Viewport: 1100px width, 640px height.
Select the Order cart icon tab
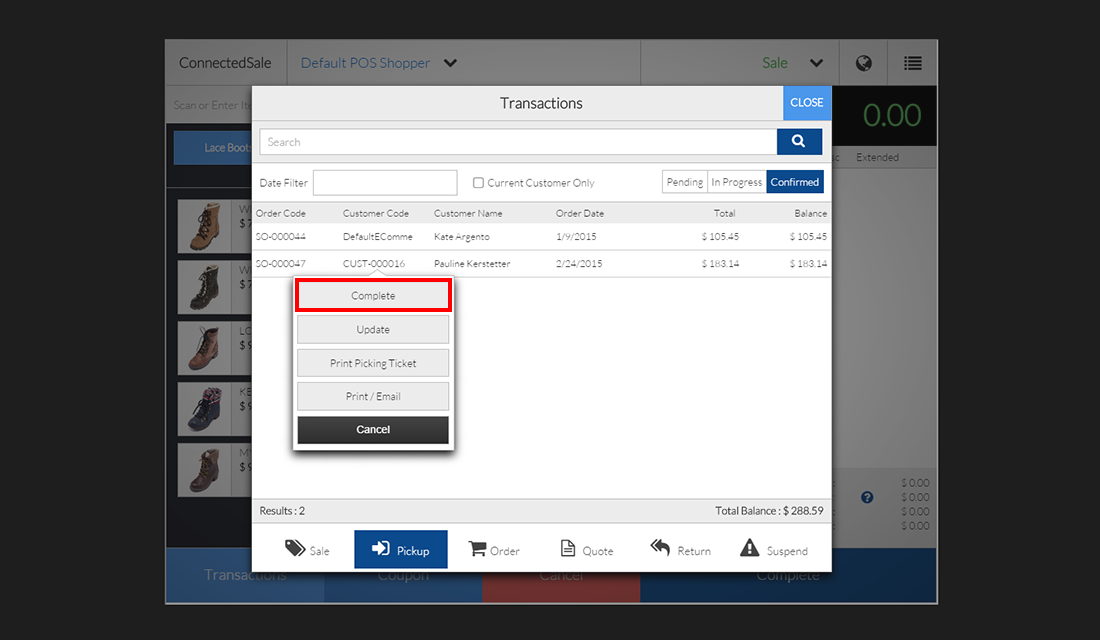pyautogui.click(x=494, y=550)
